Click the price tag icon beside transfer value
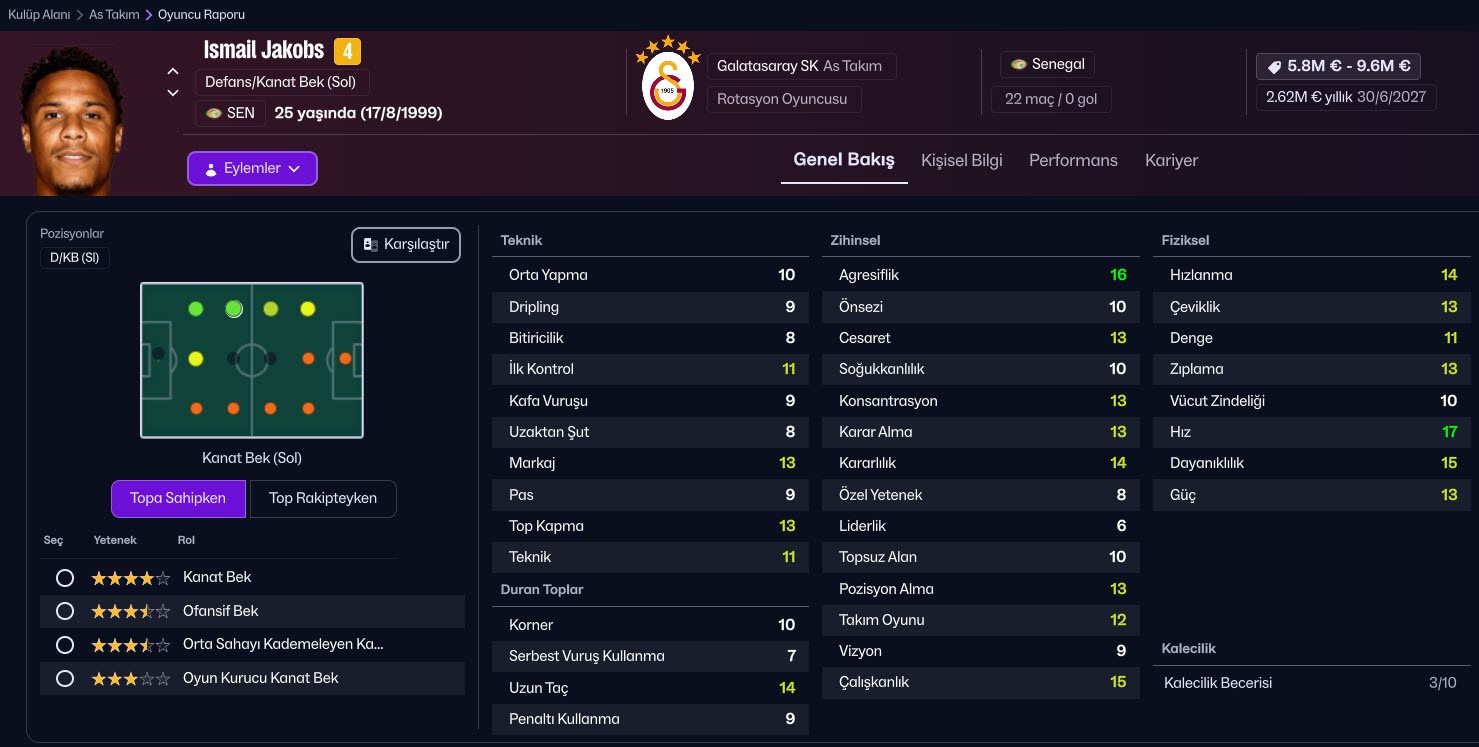Screen dimensions: 1479x747 [x=1274, y=66]
